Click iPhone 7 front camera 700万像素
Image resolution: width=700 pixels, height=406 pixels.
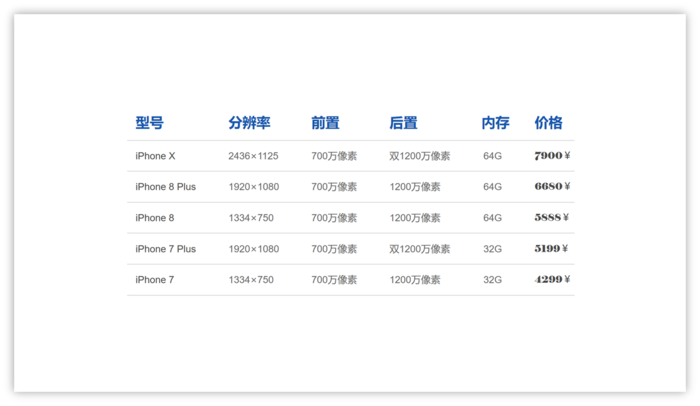pos(334,280)
